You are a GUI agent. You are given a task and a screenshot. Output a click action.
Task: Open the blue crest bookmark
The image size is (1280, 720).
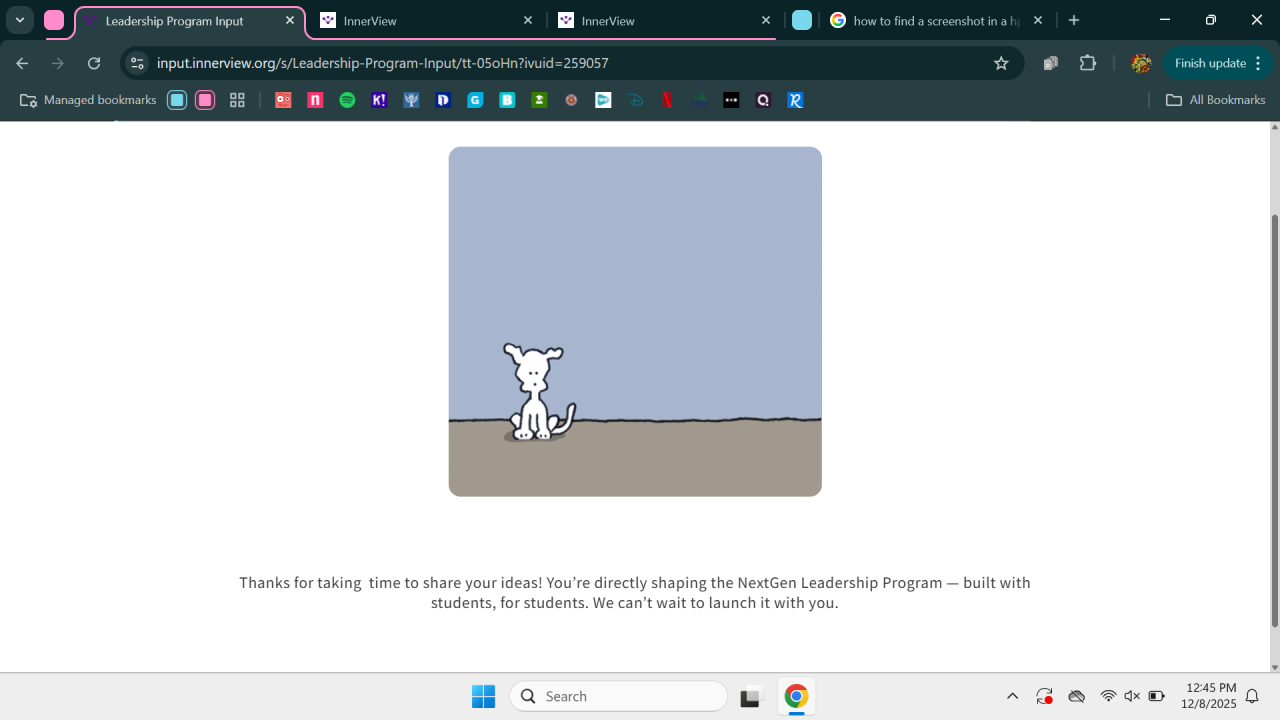(x=411, y=100)
